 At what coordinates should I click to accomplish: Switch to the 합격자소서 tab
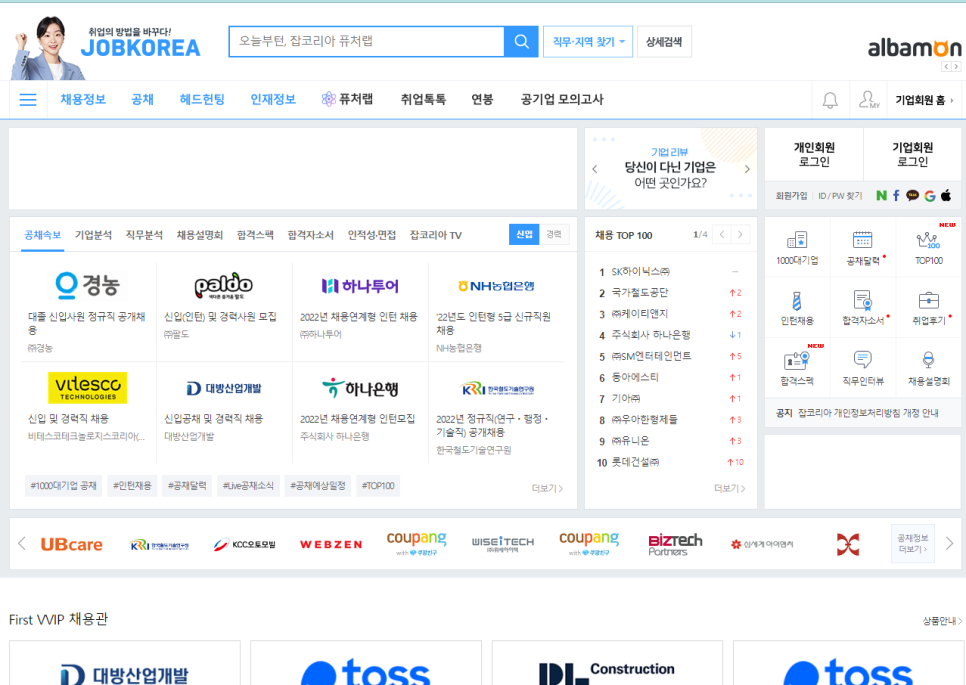pos(310,235)
